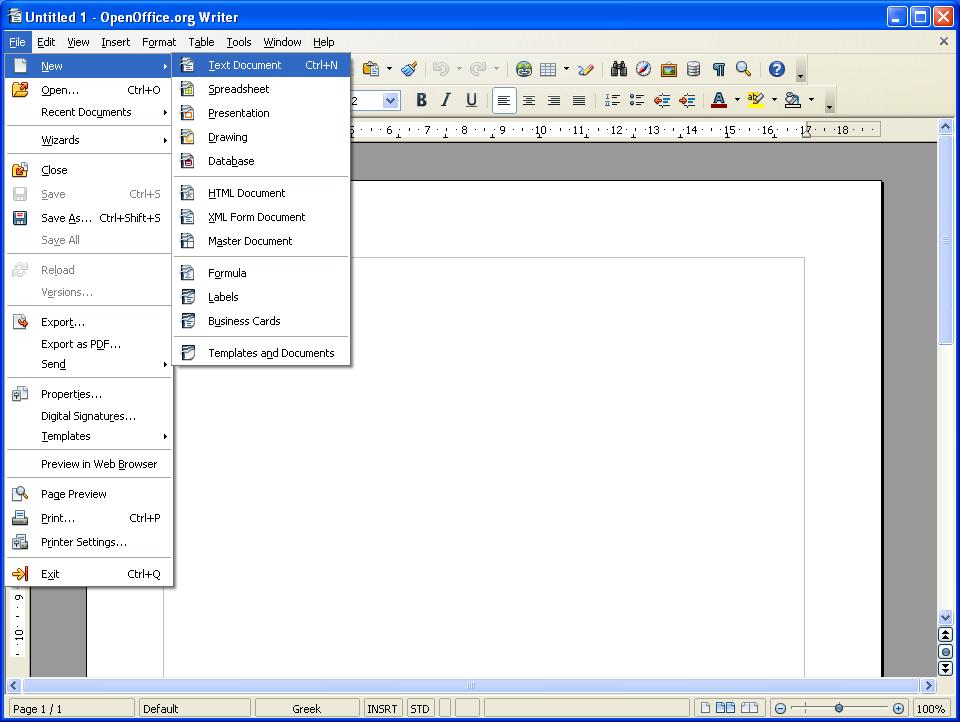Expand the Wizards submenu
The height and width of the screenshot is (722, 960).
(89, 140)
